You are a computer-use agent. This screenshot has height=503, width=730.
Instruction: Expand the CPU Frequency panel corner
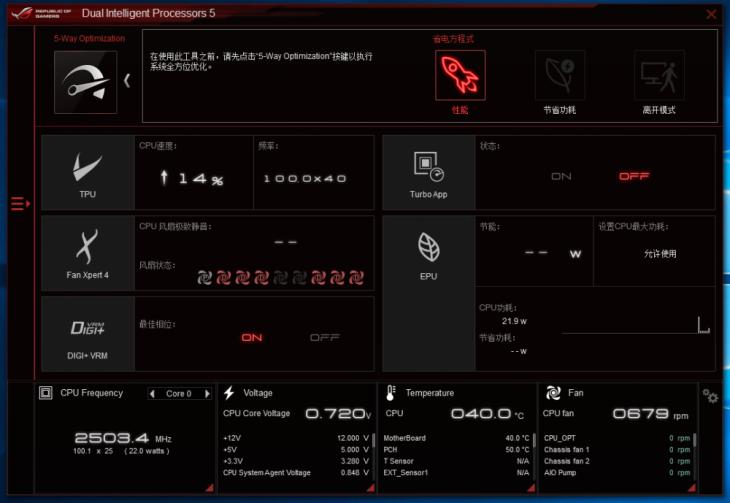(210, 488)
